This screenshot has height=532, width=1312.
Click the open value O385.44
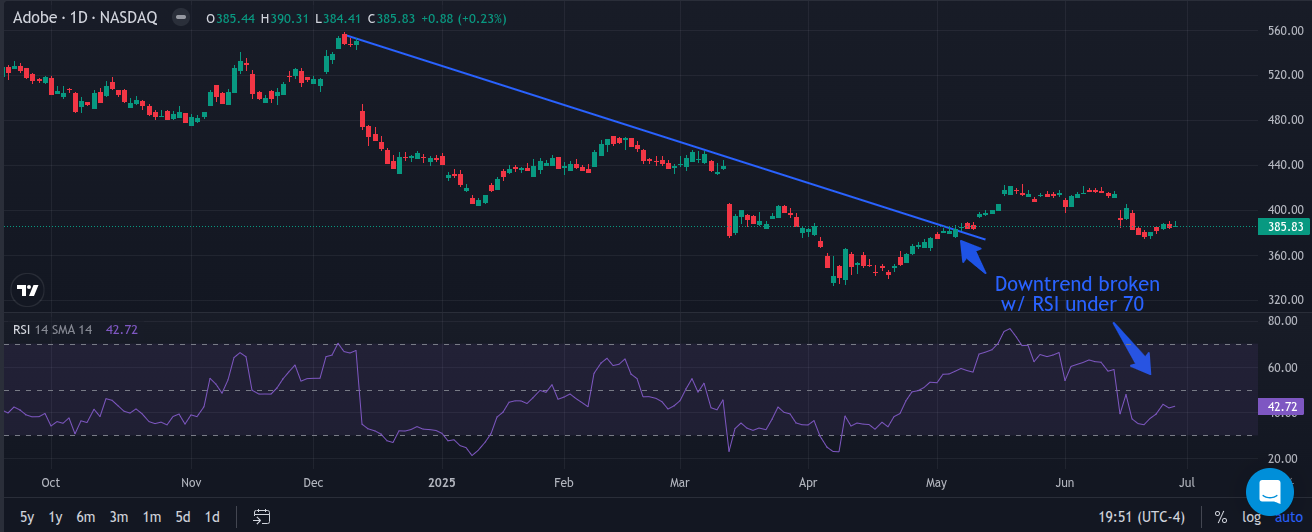pos(230,18)
